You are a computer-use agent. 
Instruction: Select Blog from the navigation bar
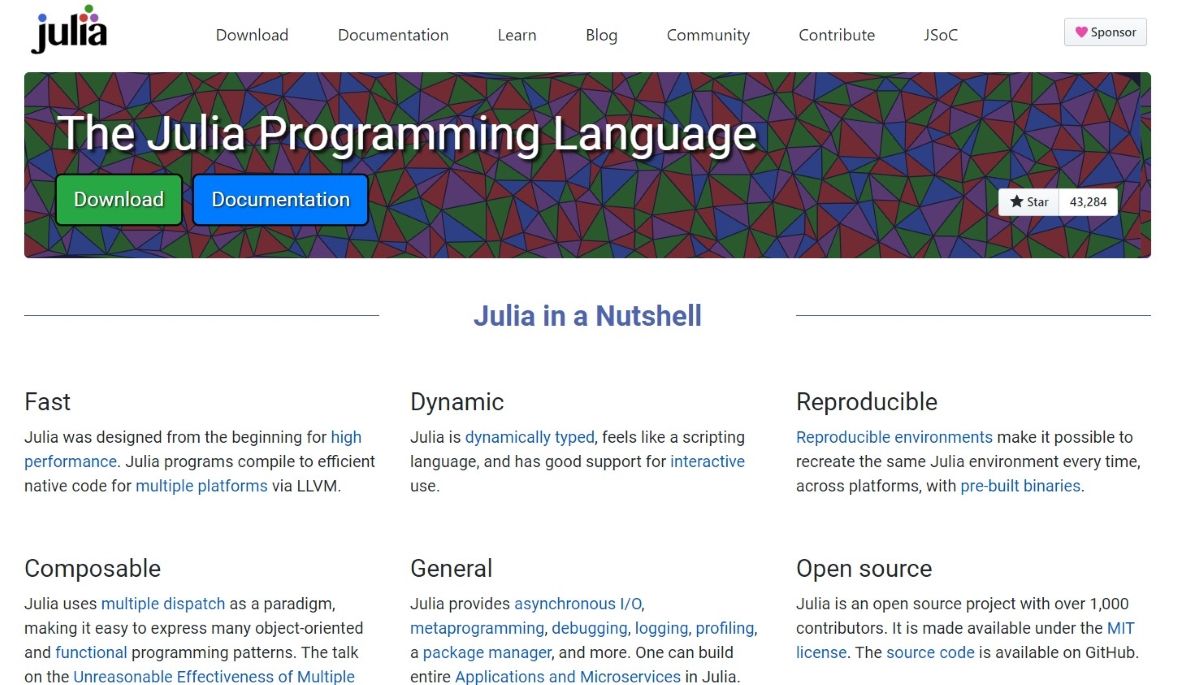tap(600, 35)
